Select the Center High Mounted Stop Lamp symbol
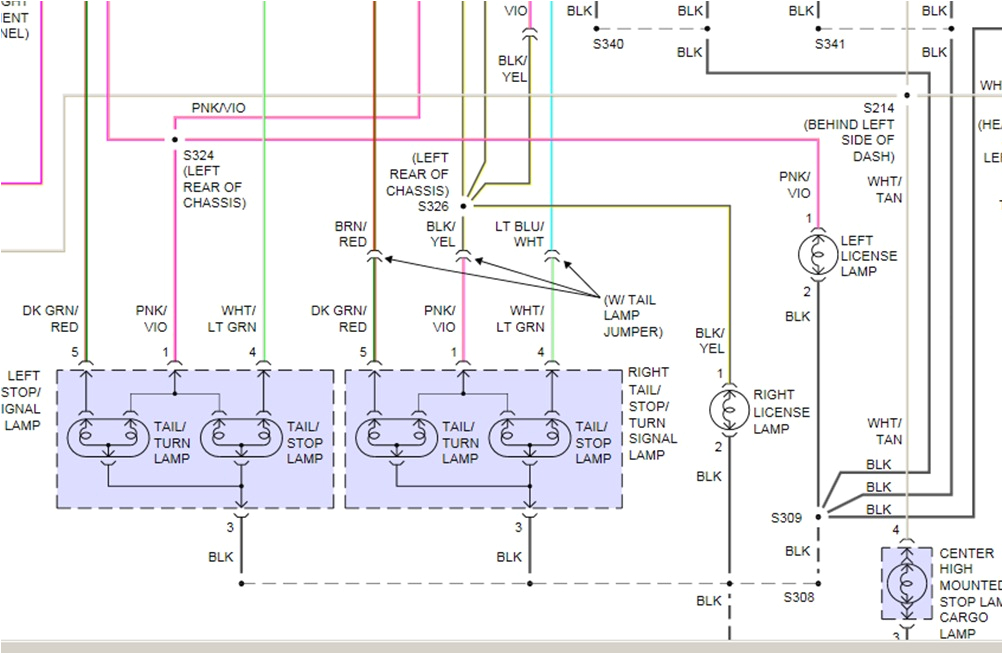This screenshot has width=1003, height=654. (906, 581)
